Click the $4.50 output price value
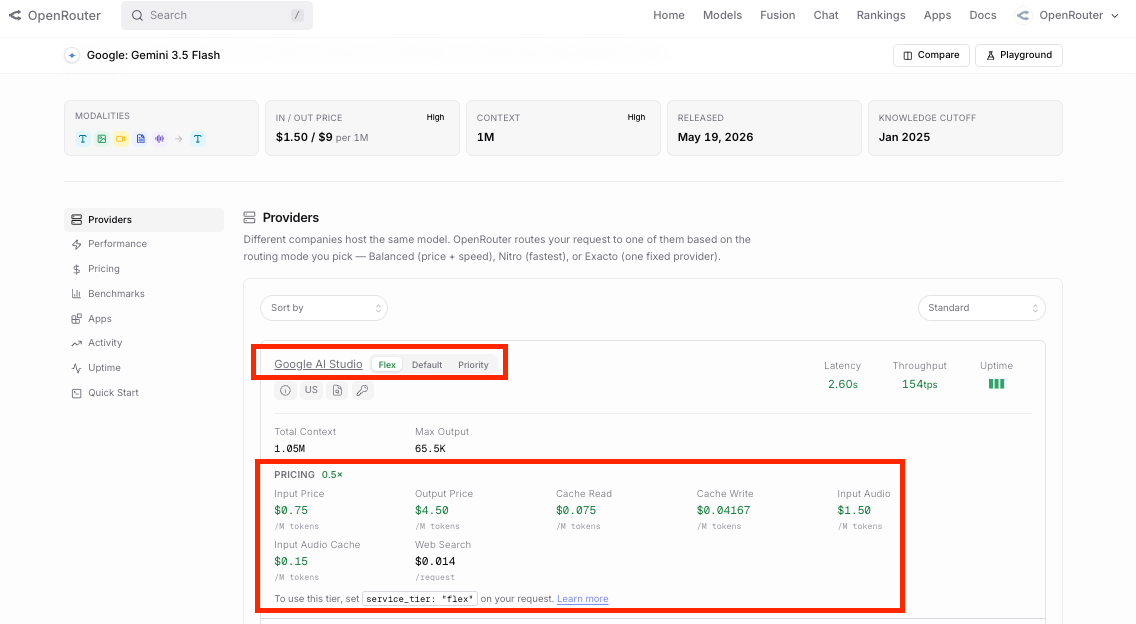The width and height of the screenshot is (1136, 624). pos(432,510)
